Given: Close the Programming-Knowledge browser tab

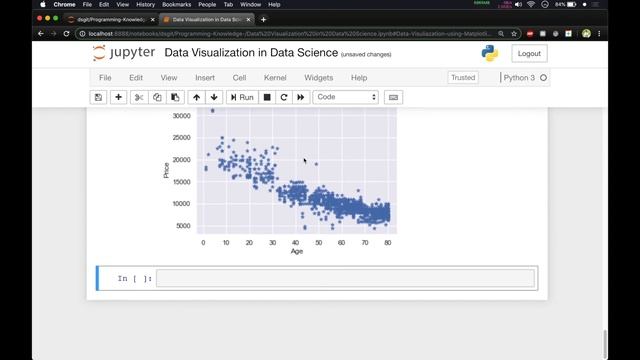Looking at the screenshot, I should [x=153, y=19].
